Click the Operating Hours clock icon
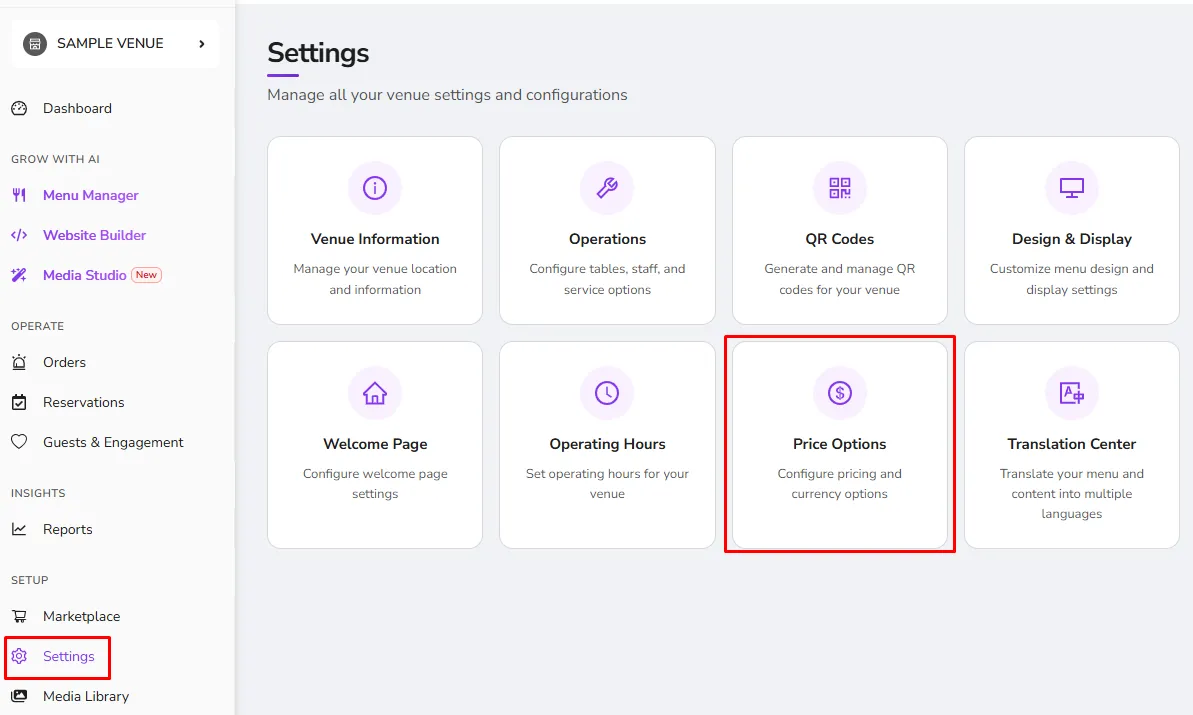Image resolution: width=1193 pixels, height=715 pixels. pyautogui.click(x=606, y=393)
